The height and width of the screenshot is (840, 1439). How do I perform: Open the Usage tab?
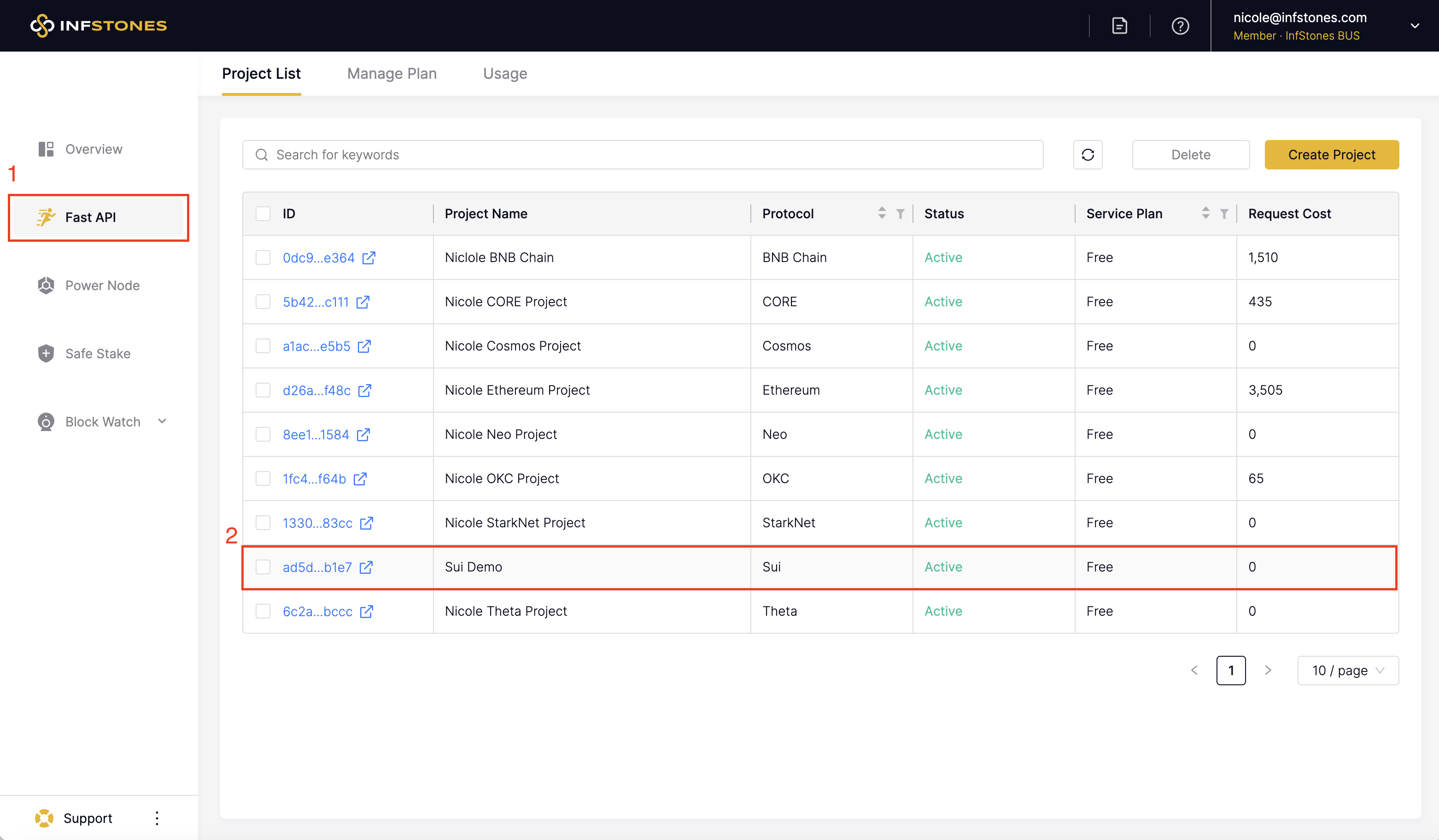(505, 74)
